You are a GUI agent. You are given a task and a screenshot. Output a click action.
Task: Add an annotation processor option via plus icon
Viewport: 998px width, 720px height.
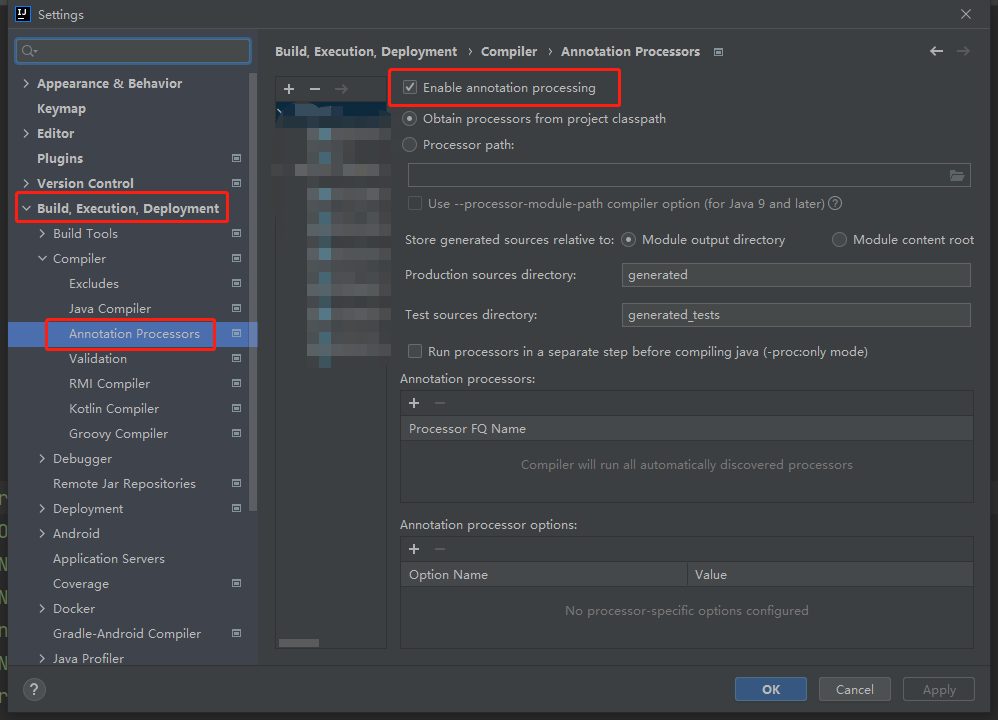coord(414,548)
